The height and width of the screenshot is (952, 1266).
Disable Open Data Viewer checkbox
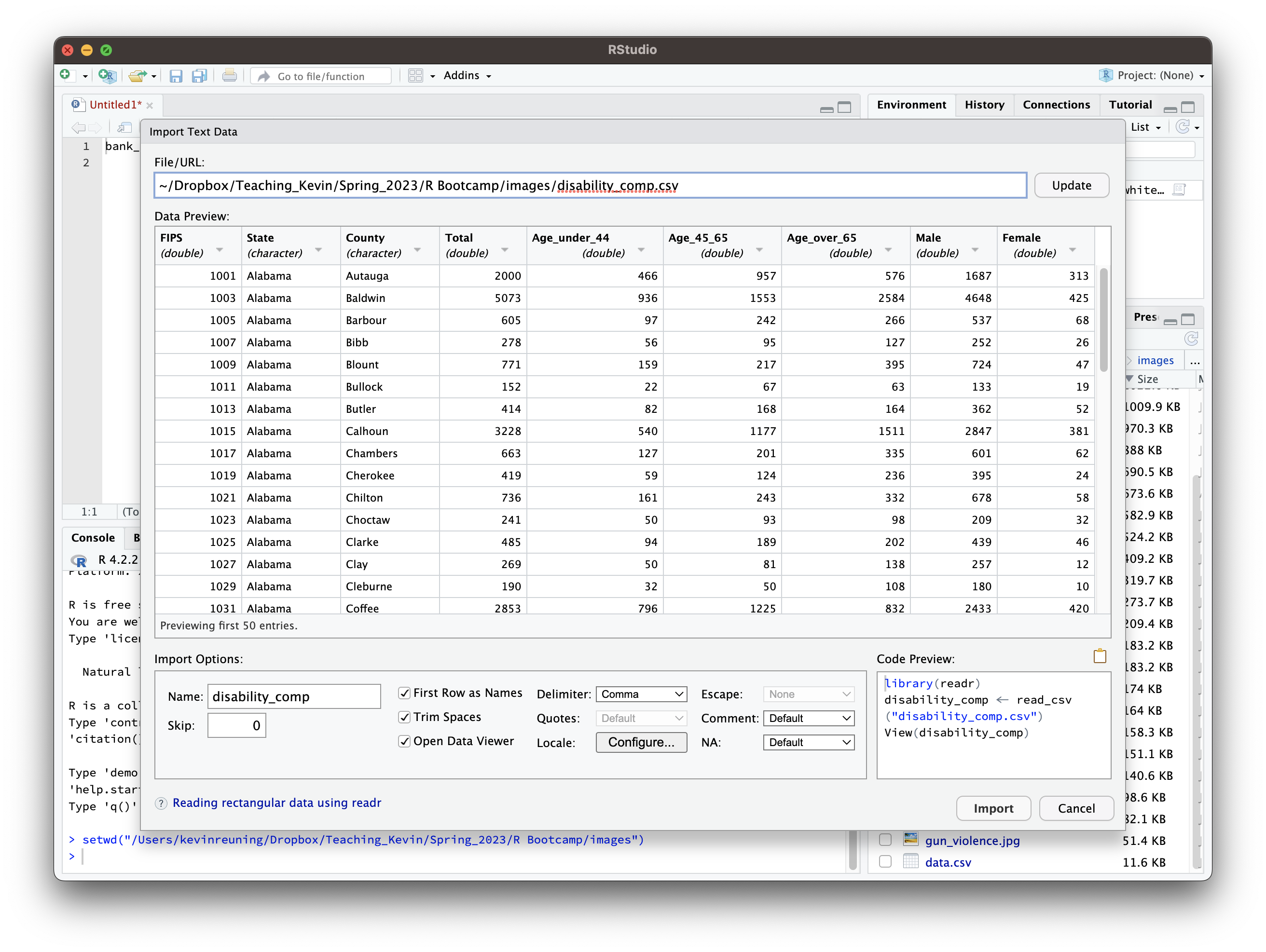click(404, 741)
